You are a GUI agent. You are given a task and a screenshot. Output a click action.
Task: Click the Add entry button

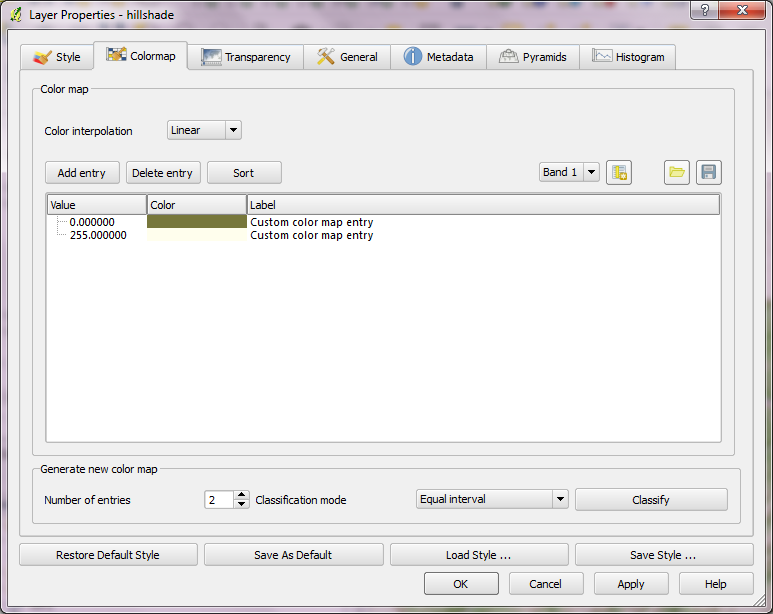pyautogui.click(x=82, y=173)
